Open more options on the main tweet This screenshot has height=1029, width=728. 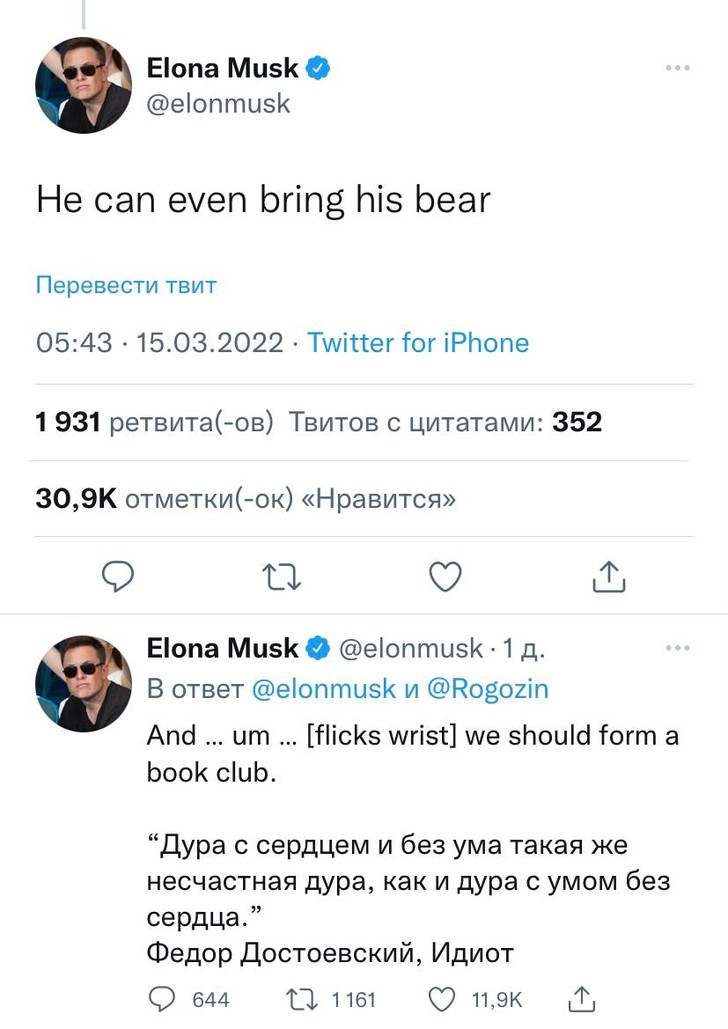[677, 68]
